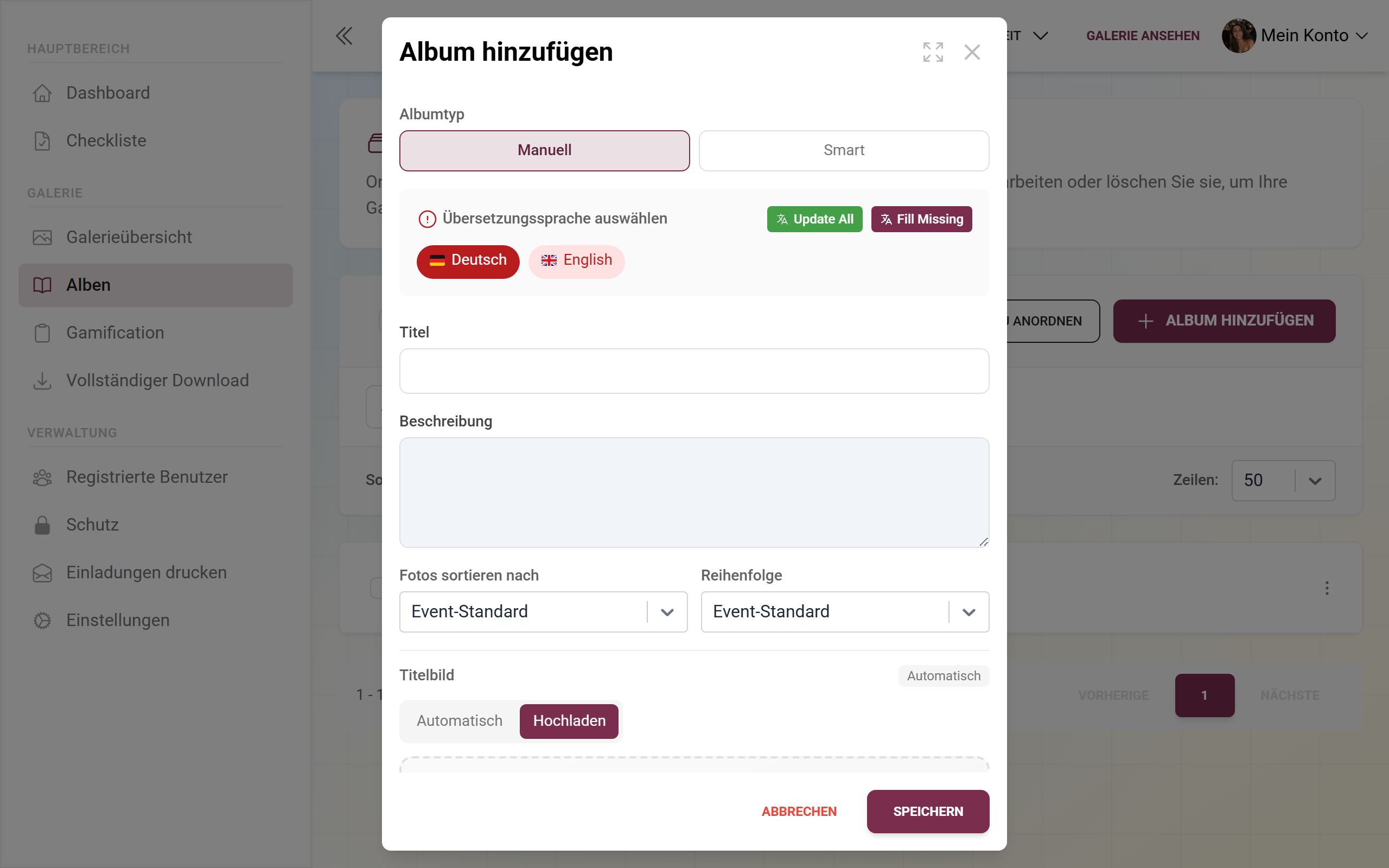This screenshot has width=1389, height=868.
Task: Click the green Update All button
Action: tap(814, 219)
